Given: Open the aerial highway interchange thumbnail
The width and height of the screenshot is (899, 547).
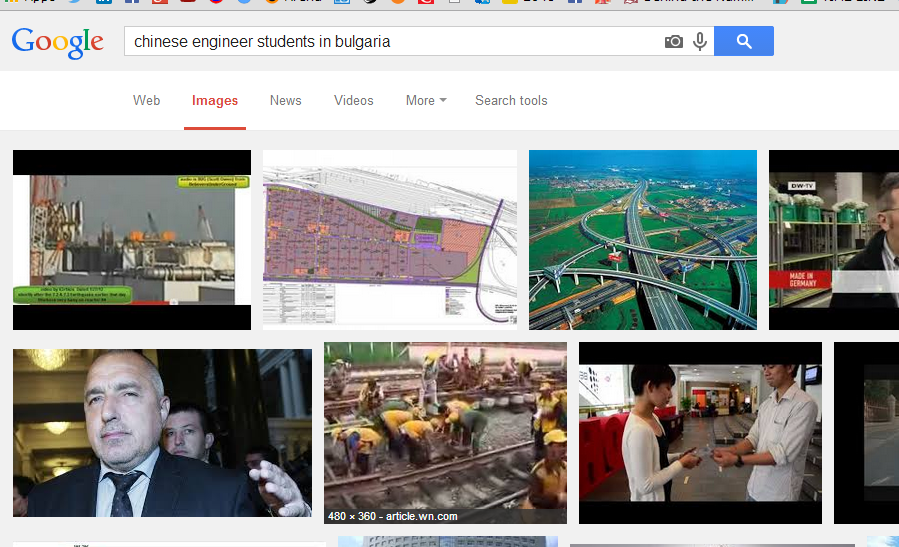Looking at the screenshot, I should point(643,240).
